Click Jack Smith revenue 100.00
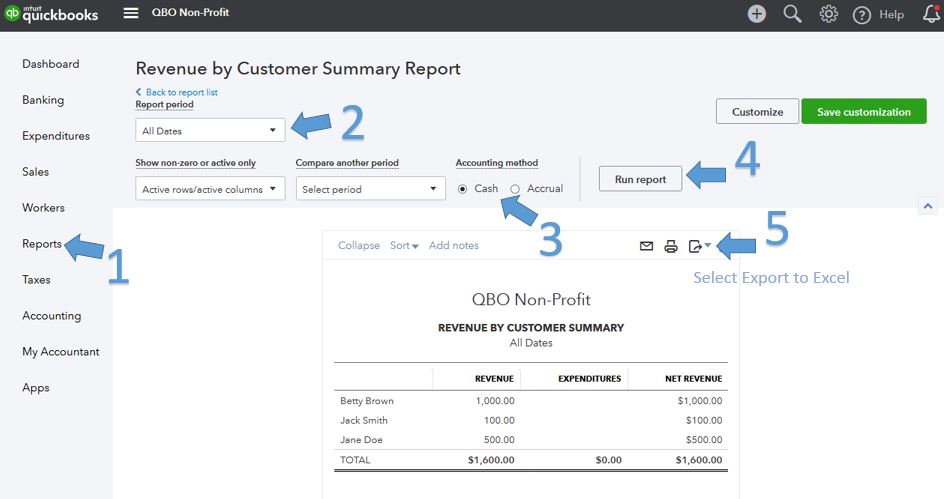 (499, 420)
